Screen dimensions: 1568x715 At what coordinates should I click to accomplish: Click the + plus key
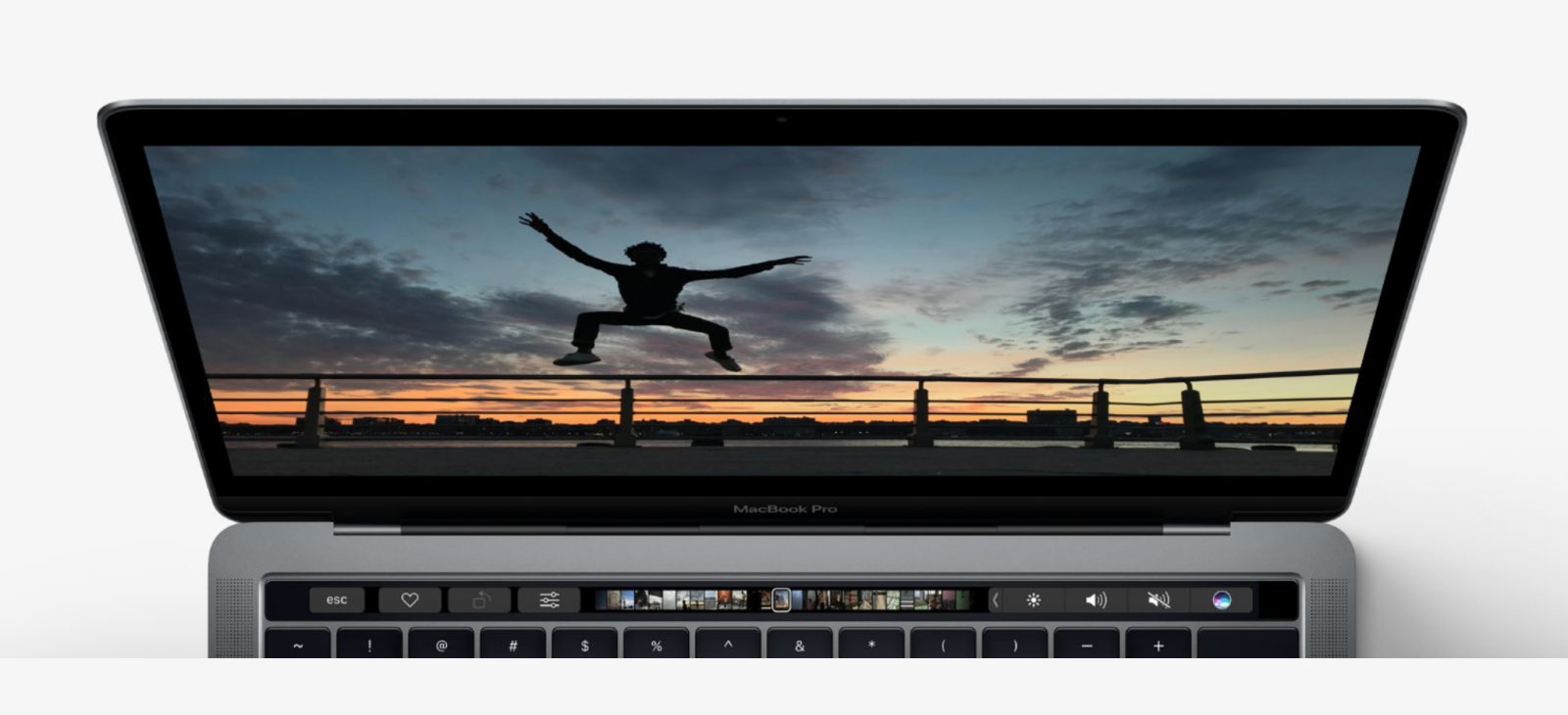click(x=1158, y=644)
